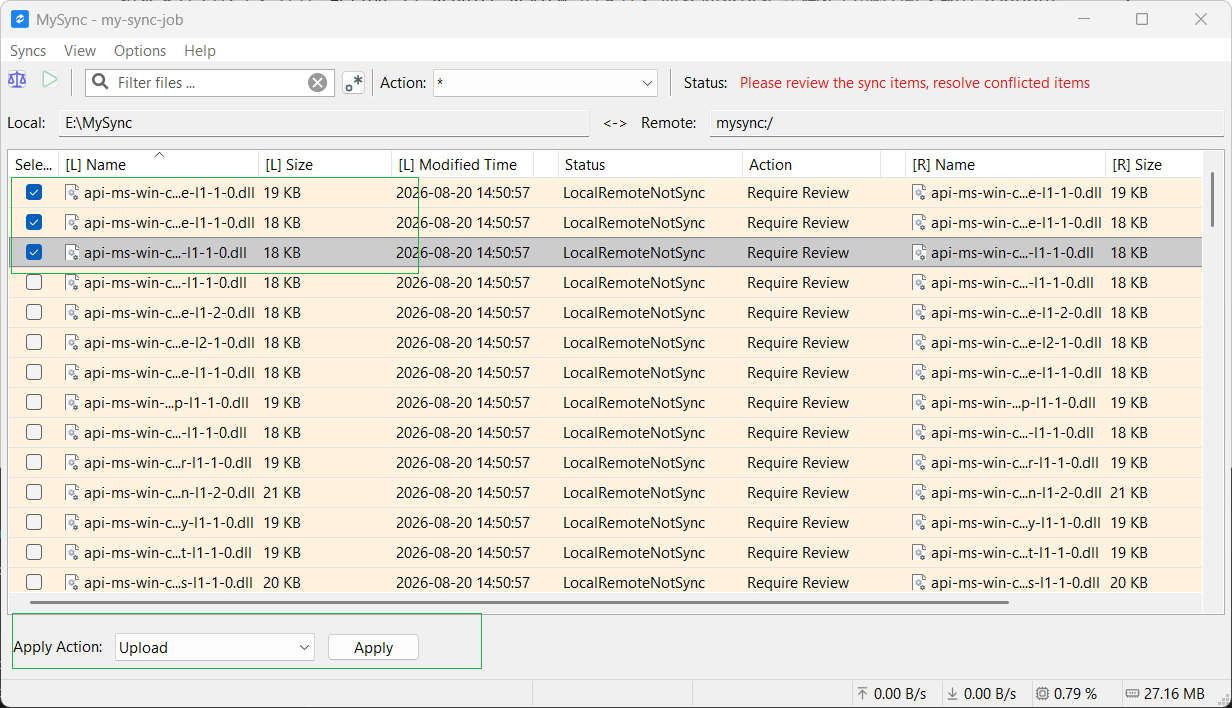Screen dimensions: 1232x708
Task: Click remote file icon of e-l1-2-0.dll row
Action: 919,313
